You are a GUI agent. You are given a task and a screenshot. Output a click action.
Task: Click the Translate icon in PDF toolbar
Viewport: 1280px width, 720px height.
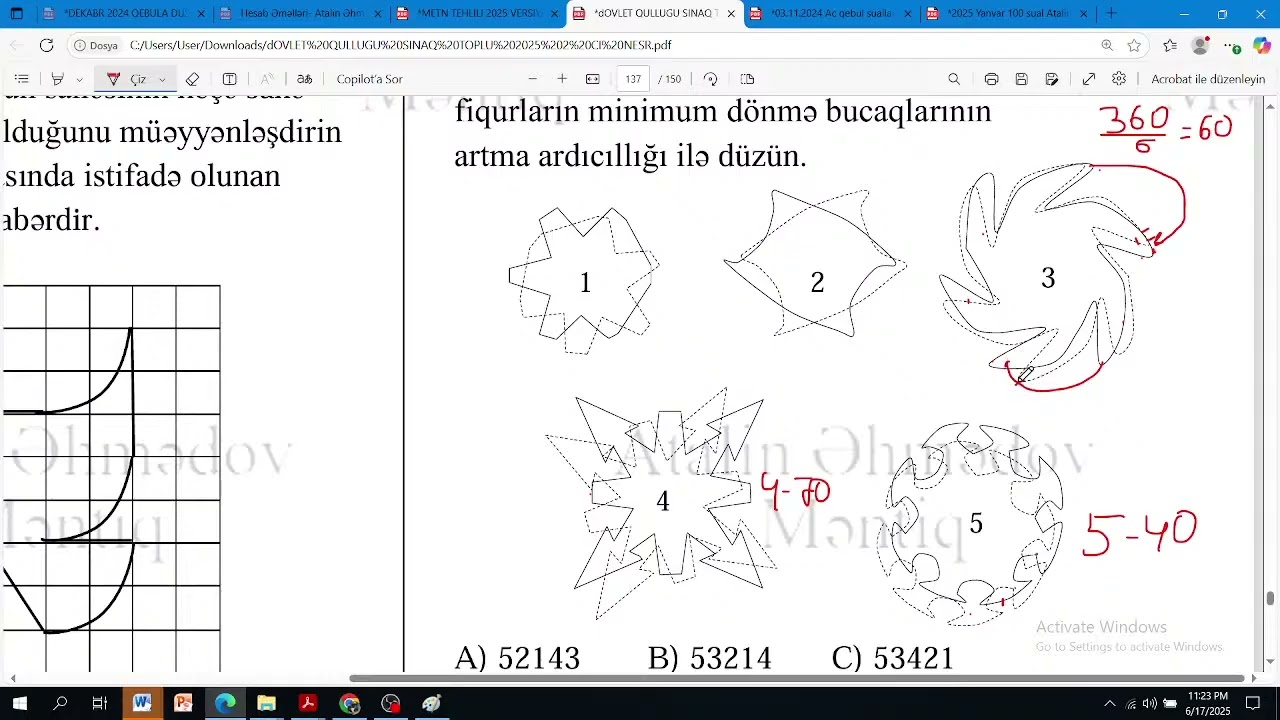pyautogui.click(x=304, y=79)
